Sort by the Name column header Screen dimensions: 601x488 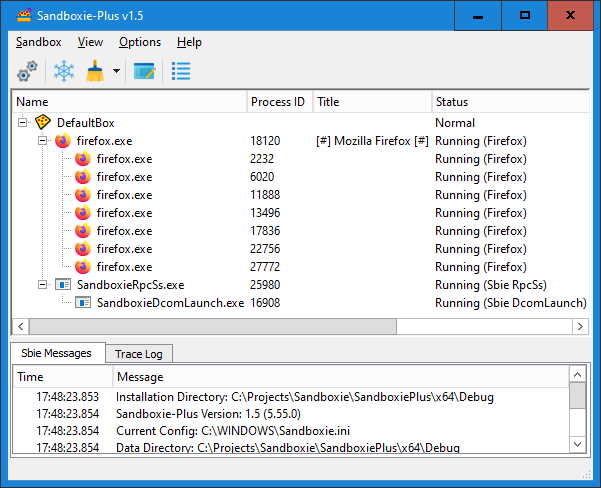point(130,102)
